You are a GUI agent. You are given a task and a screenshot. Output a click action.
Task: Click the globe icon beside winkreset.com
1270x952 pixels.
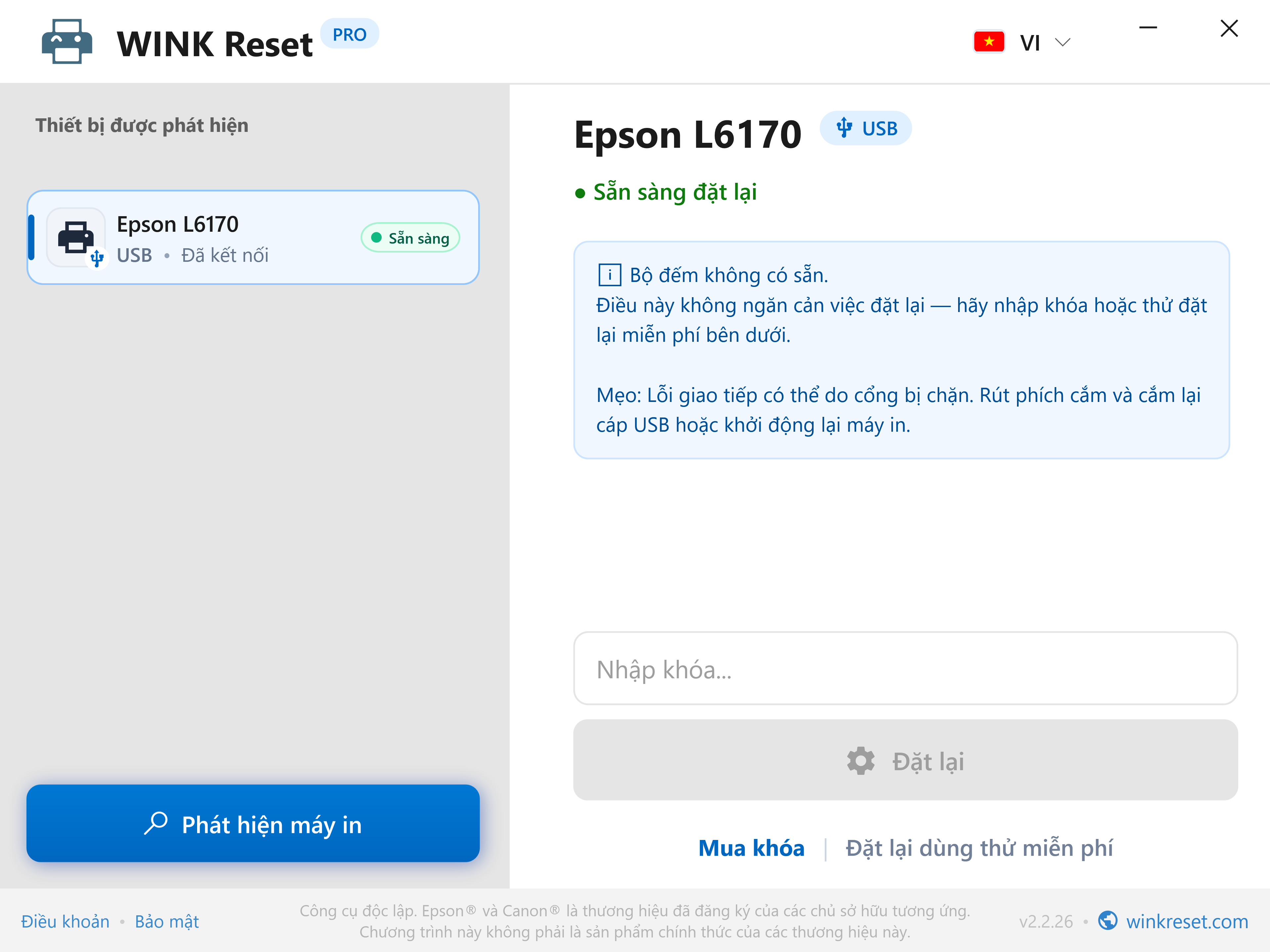point(1108,921)
